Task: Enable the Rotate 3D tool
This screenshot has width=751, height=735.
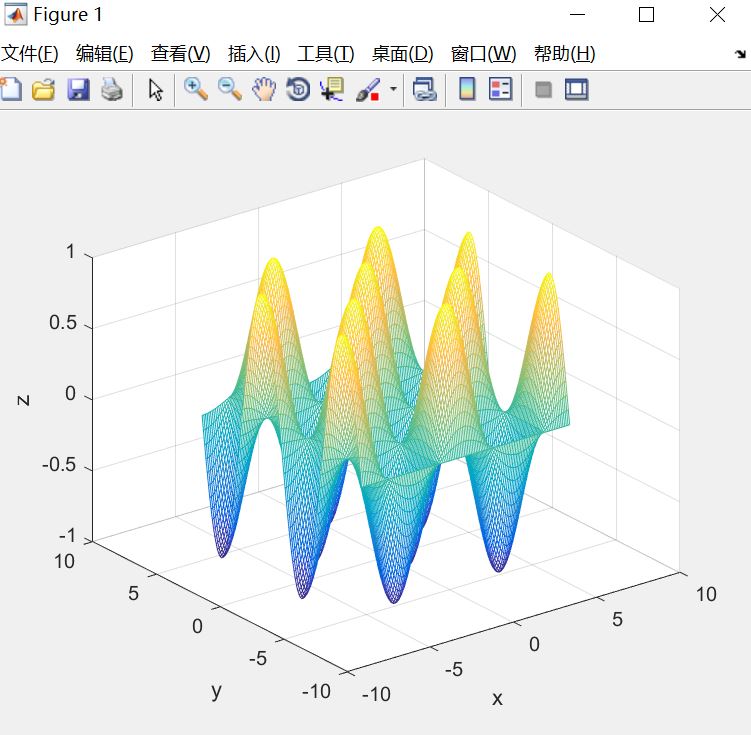Action: click(x=298, y=90)
